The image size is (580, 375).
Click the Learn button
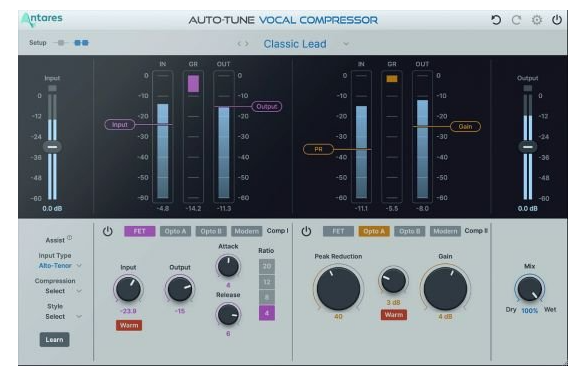pyautogui.click(x=54, y=339)
